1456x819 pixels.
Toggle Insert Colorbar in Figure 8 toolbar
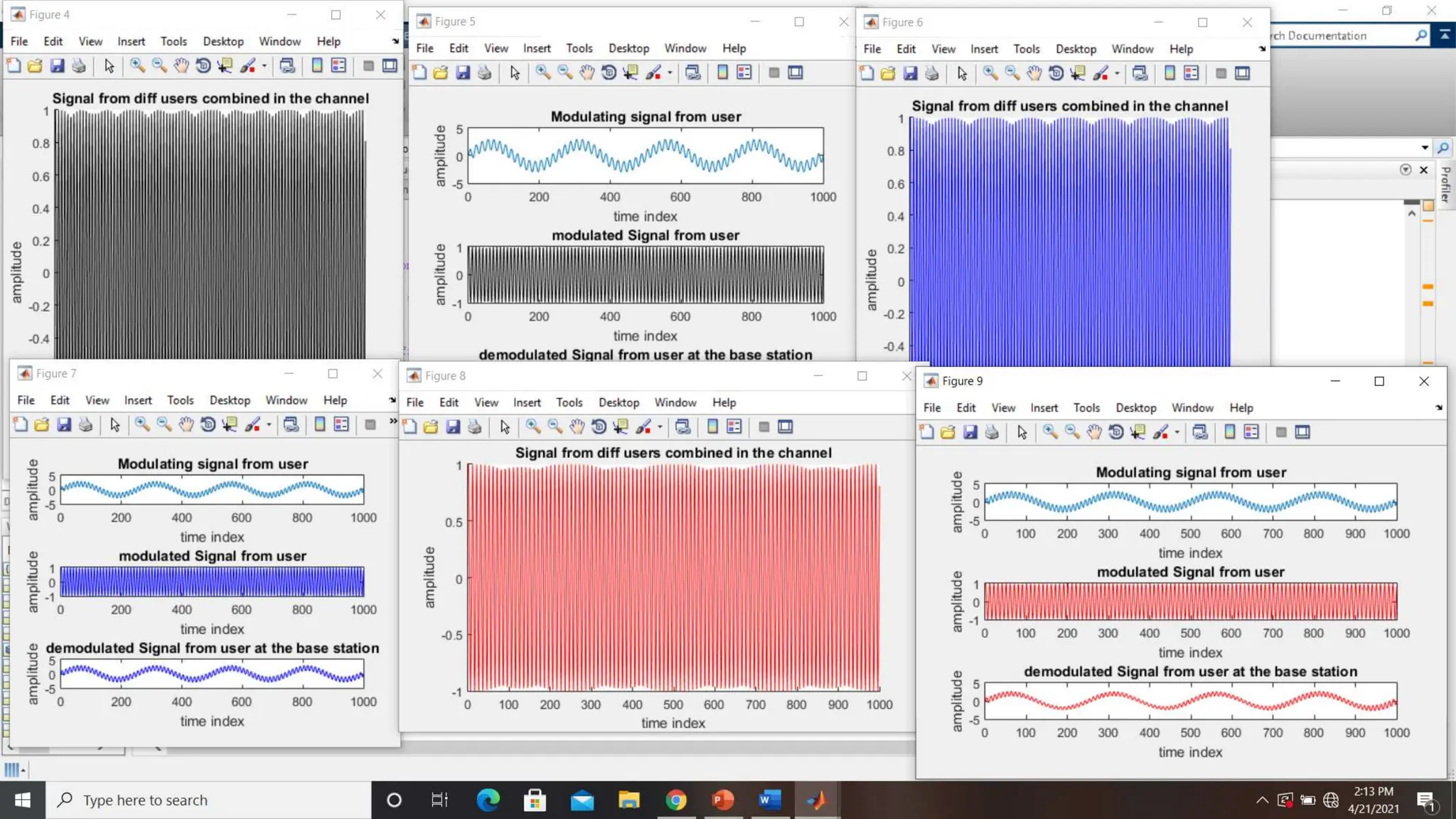tap(712, 427)
